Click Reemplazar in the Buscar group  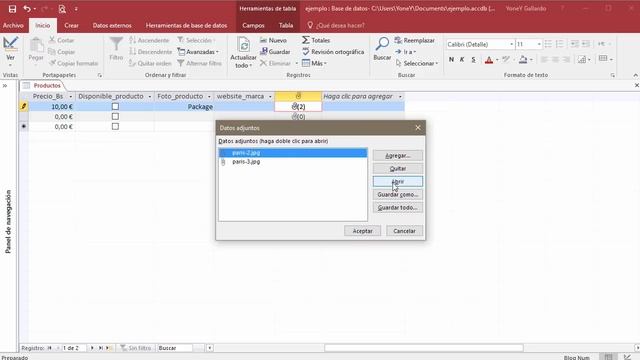[415, 40]
